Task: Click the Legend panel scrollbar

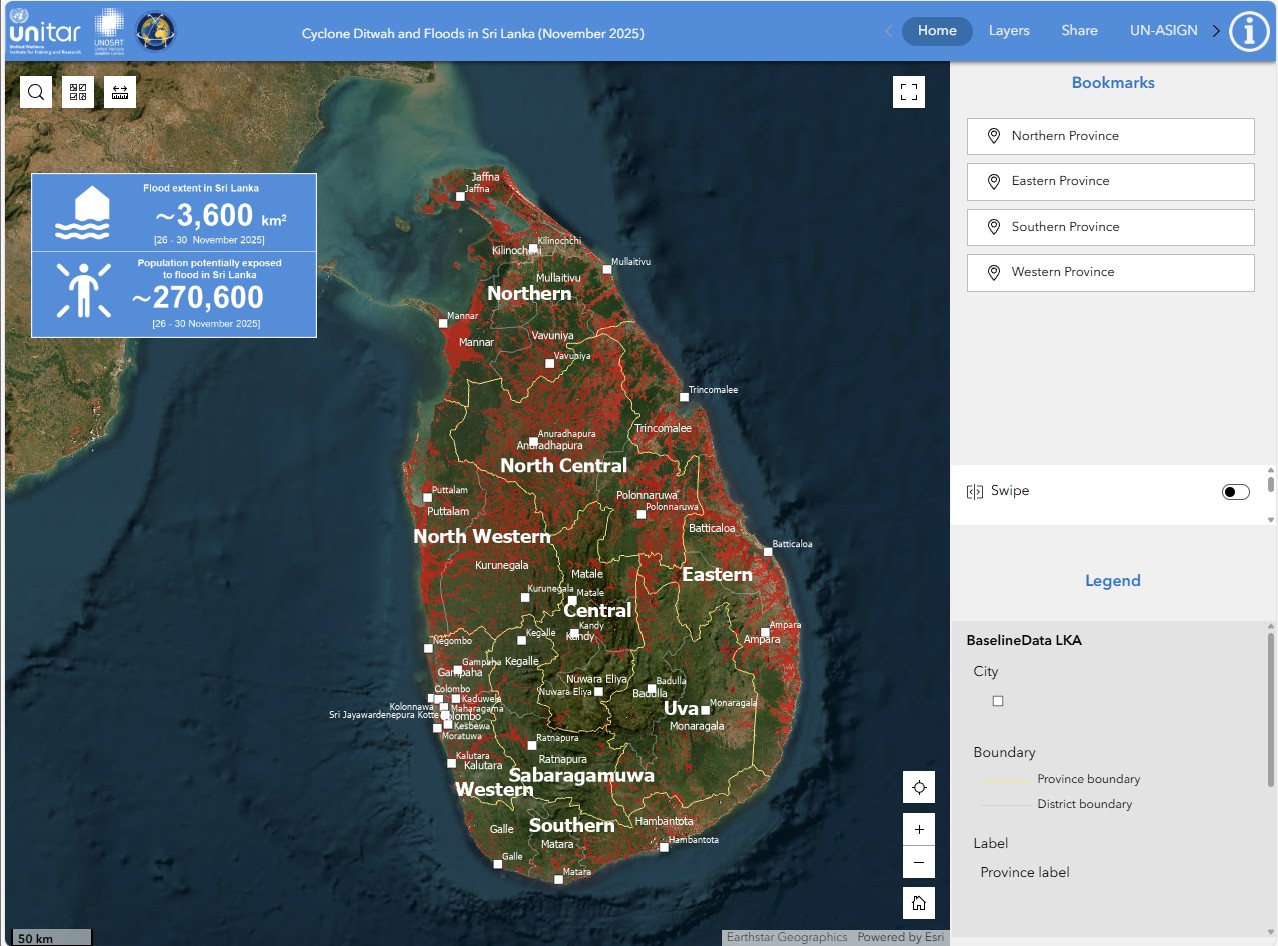Action: pos(1271,708)
